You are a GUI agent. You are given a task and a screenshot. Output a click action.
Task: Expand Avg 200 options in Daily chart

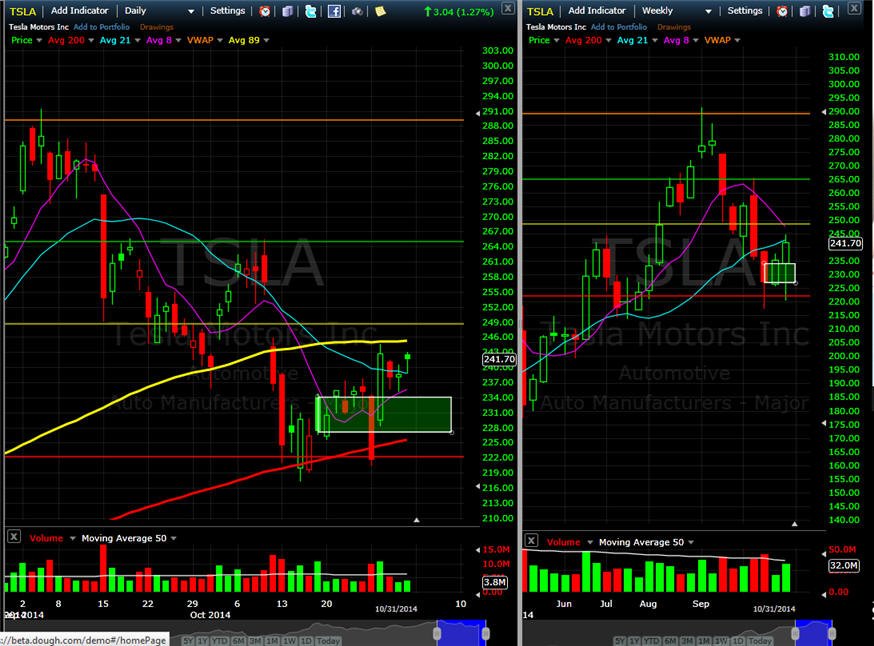tap(91, 40)
